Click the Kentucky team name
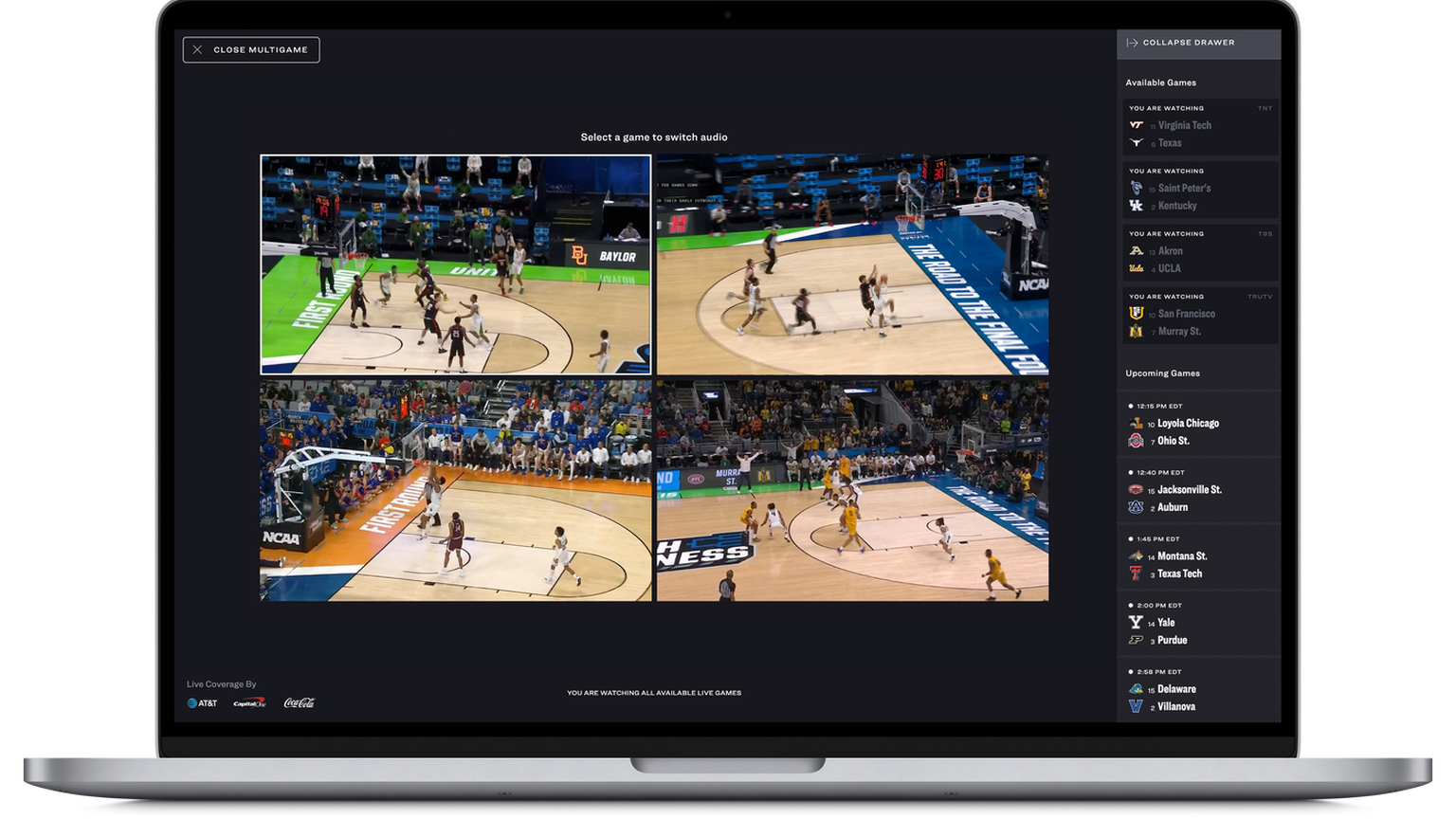The width and height of the screenshot is (1456, 819). 1177,206
